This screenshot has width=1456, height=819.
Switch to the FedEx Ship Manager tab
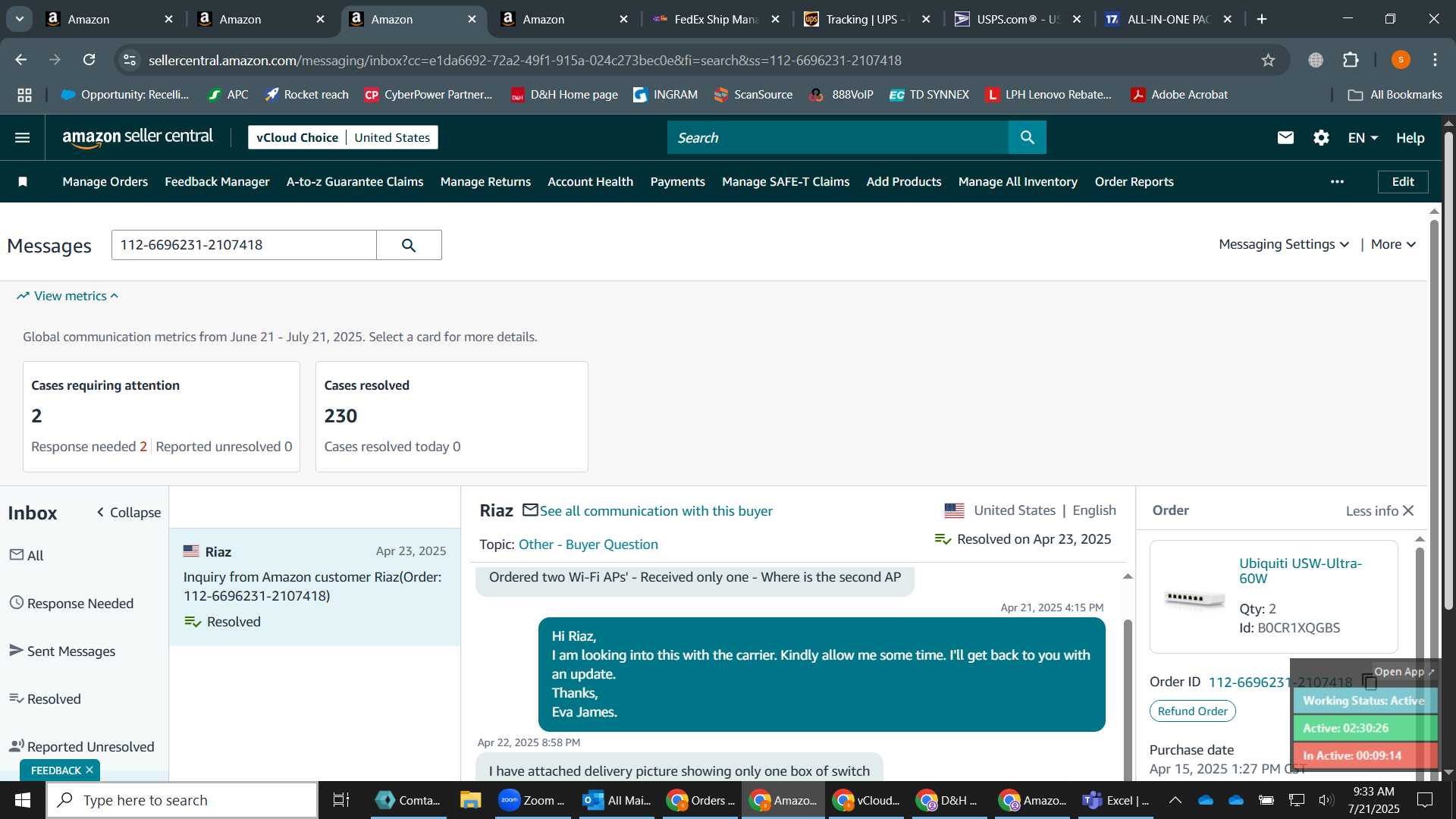pos(716,19)
